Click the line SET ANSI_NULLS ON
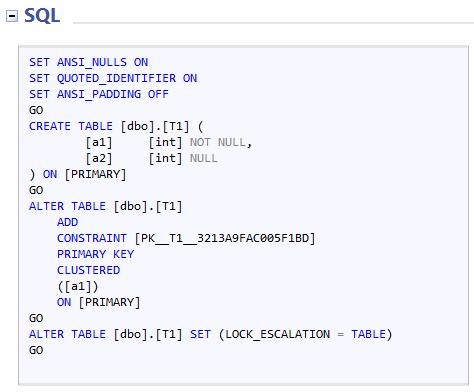Viewport: 474px width, 392px height. coord(88,62)
